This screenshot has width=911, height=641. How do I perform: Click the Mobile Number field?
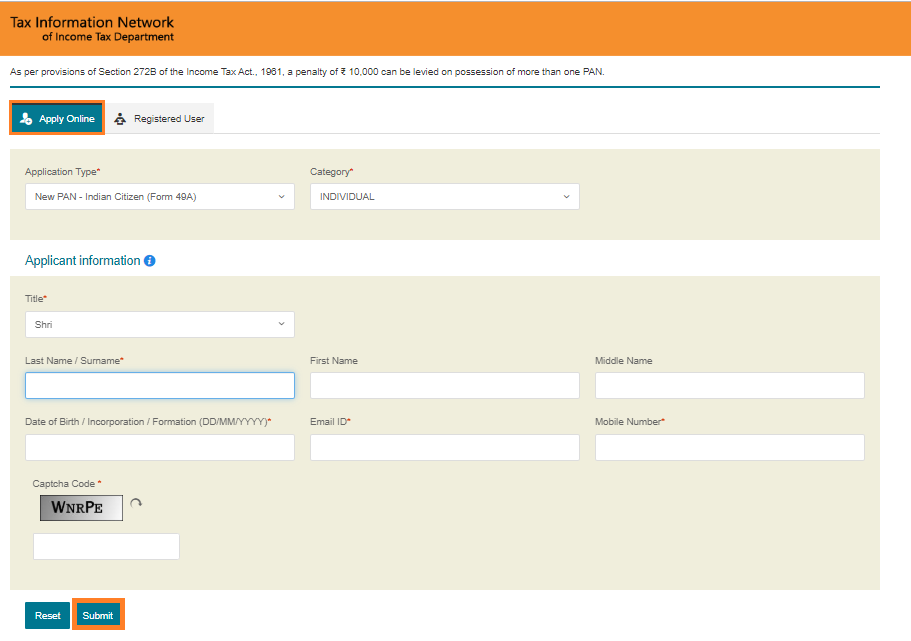(730, 447)
